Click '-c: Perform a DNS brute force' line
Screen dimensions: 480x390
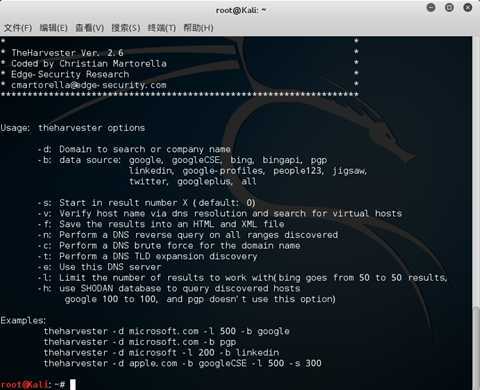(x=169, y=245)
